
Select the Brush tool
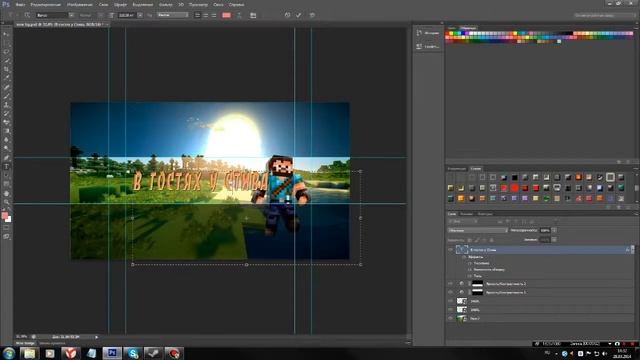tap(6, 96)
